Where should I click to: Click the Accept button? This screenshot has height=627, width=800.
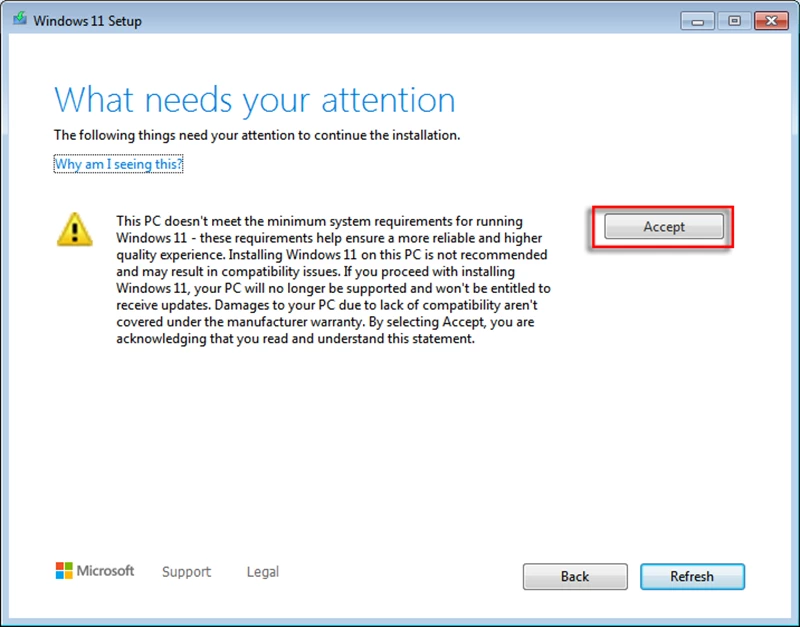[x=664, y=227]
